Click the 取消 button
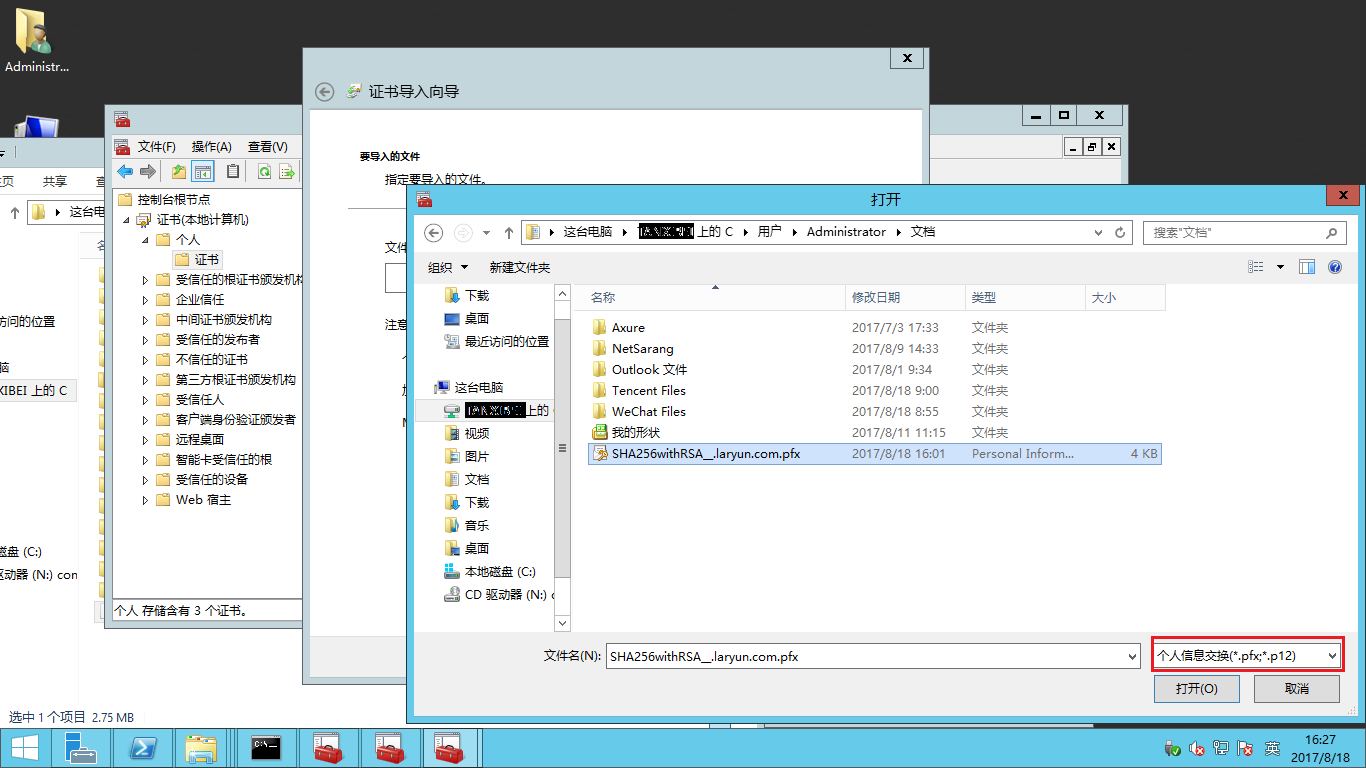The height and width of the screenshot is (768, 1366). click(1296, 689)
